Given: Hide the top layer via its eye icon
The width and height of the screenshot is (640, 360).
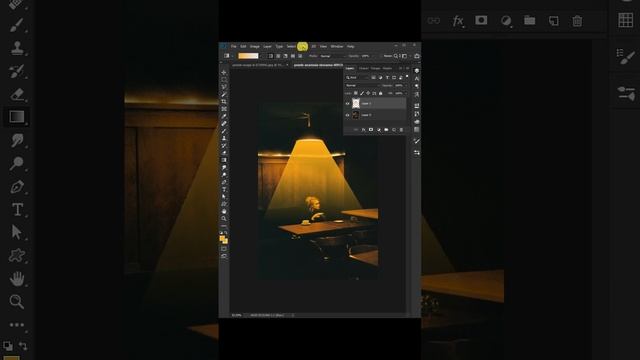Looking at the screenshot, I should [x=347, y=104].
